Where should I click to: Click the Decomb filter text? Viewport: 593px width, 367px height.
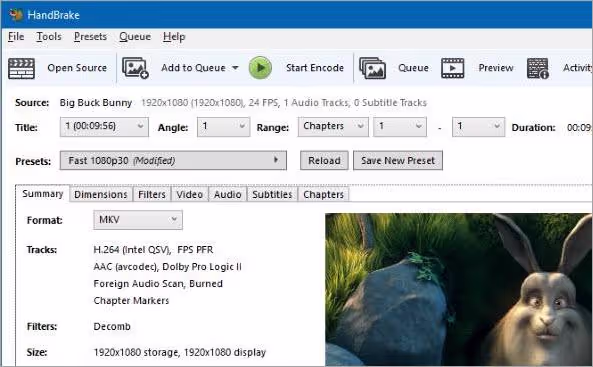coord(112,327)
